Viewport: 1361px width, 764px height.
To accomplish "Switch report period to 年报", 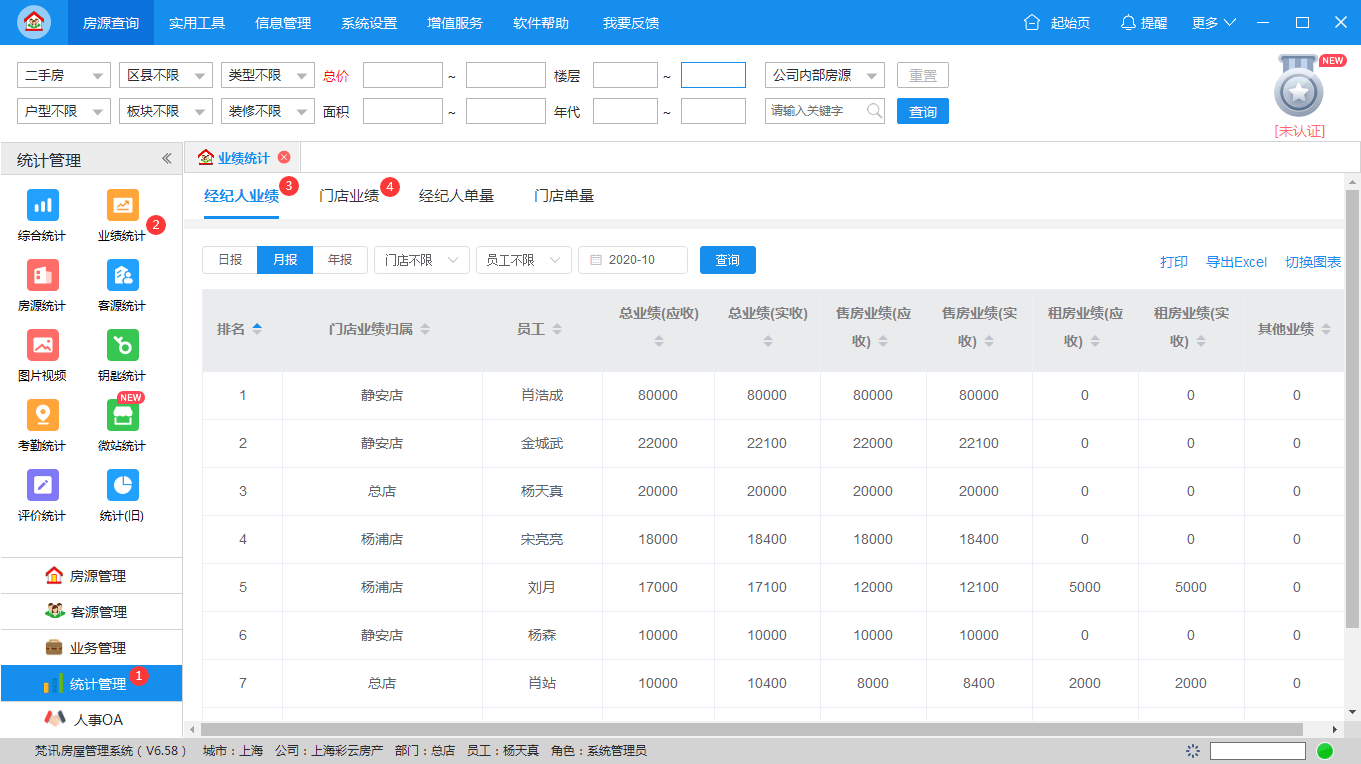I will pos(340,260).
